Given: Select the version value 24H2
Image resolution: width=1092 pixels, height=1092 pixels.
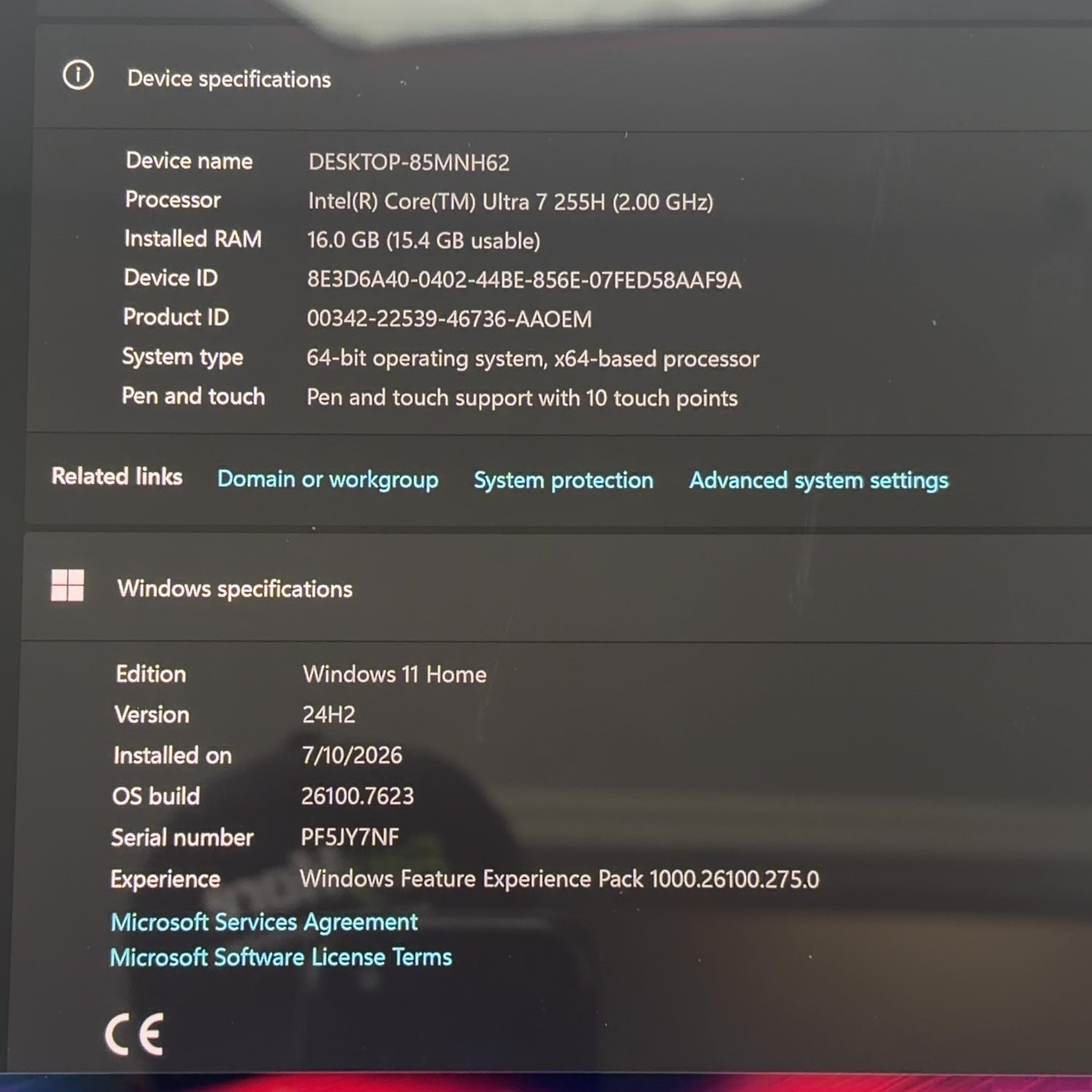Looking at the screenshot, I should tap(329, 714).
